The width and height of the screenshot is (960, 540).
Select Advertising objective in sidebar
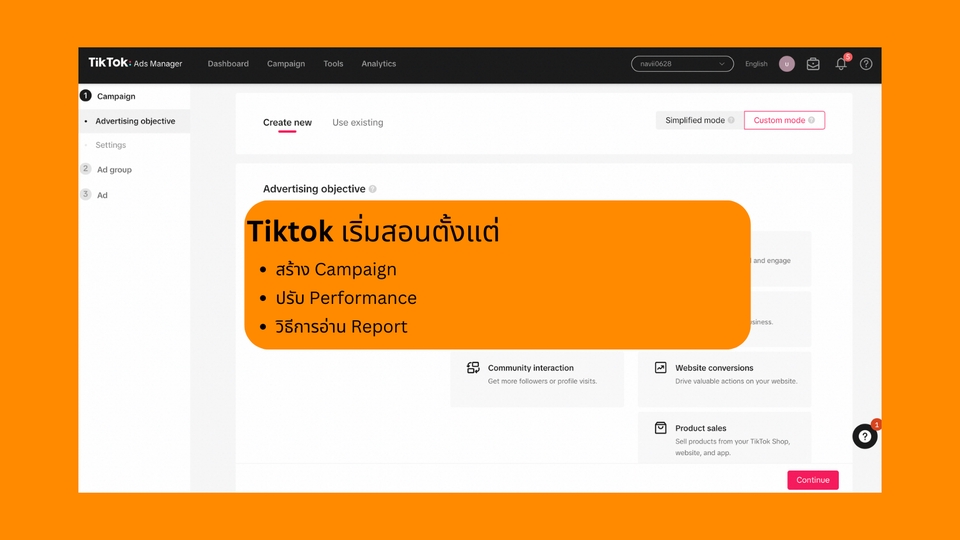tap(135, 121)
